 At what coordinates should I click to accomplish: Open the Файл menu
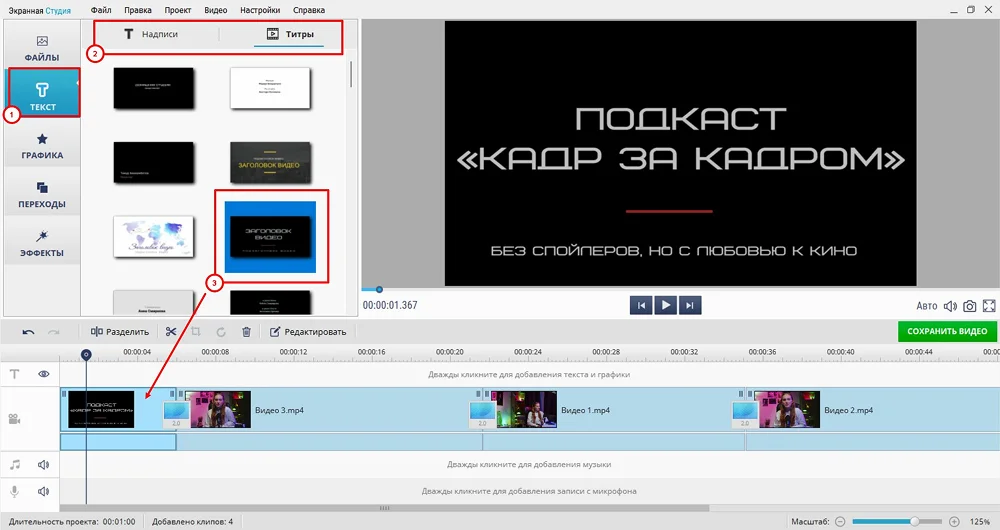(x=101, y=10)
